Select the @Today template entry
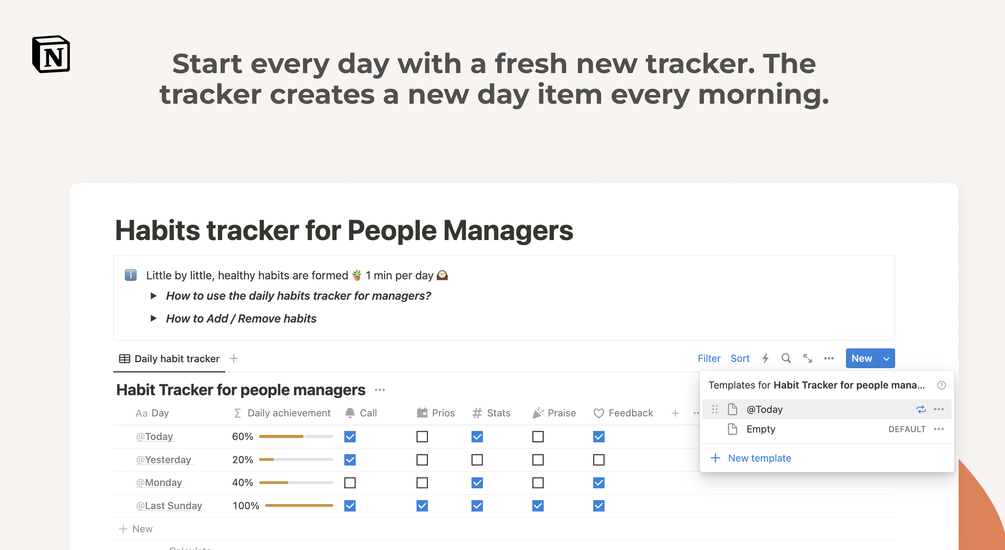The height and width of the screenshot is (550, 1005). click(765, 409)
